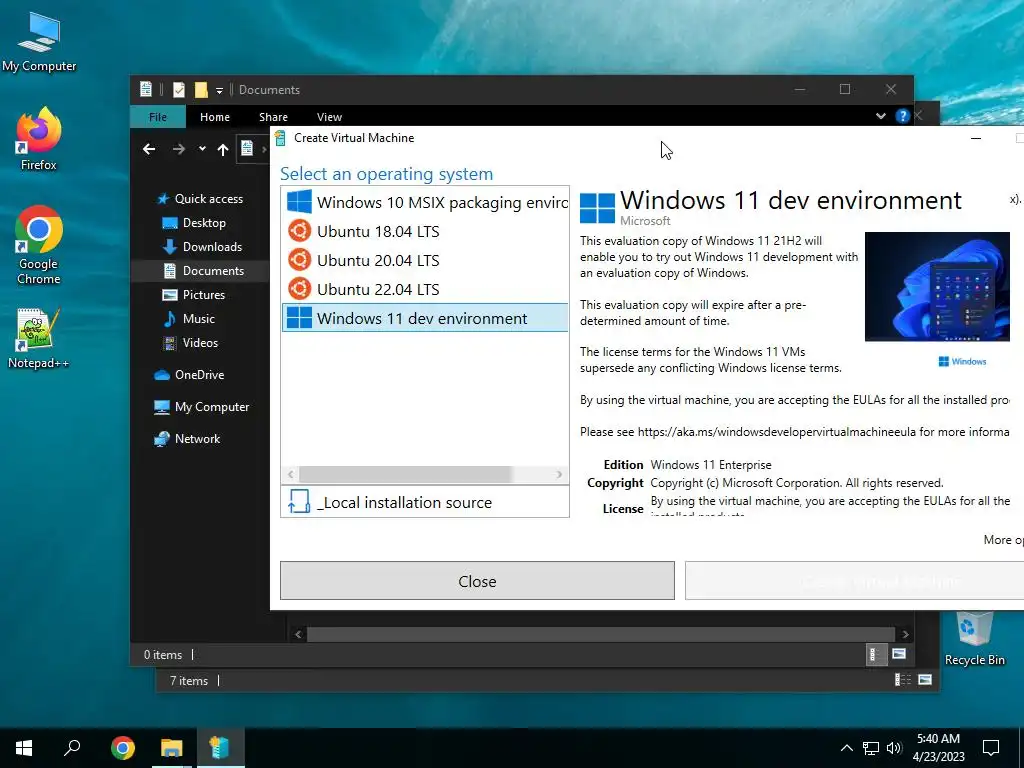Click Documents window horizontal scrollbar
Screen dimensions: 1024x768
600,634
